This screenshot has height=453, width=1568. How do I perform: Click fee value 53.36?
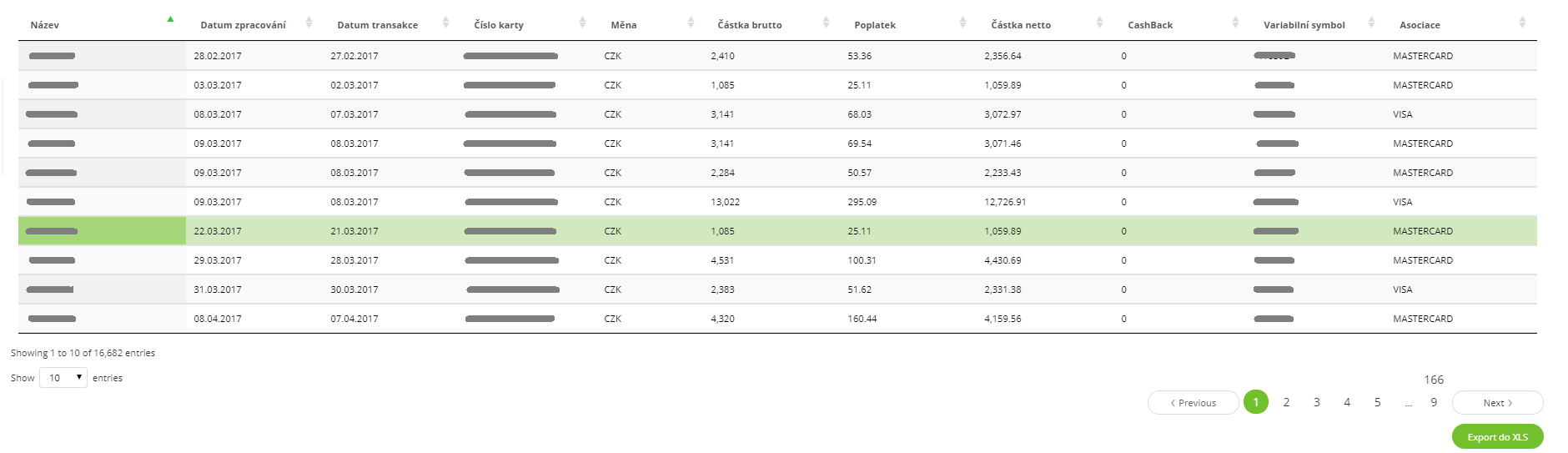pyautogui.click(x=859, y=56)
